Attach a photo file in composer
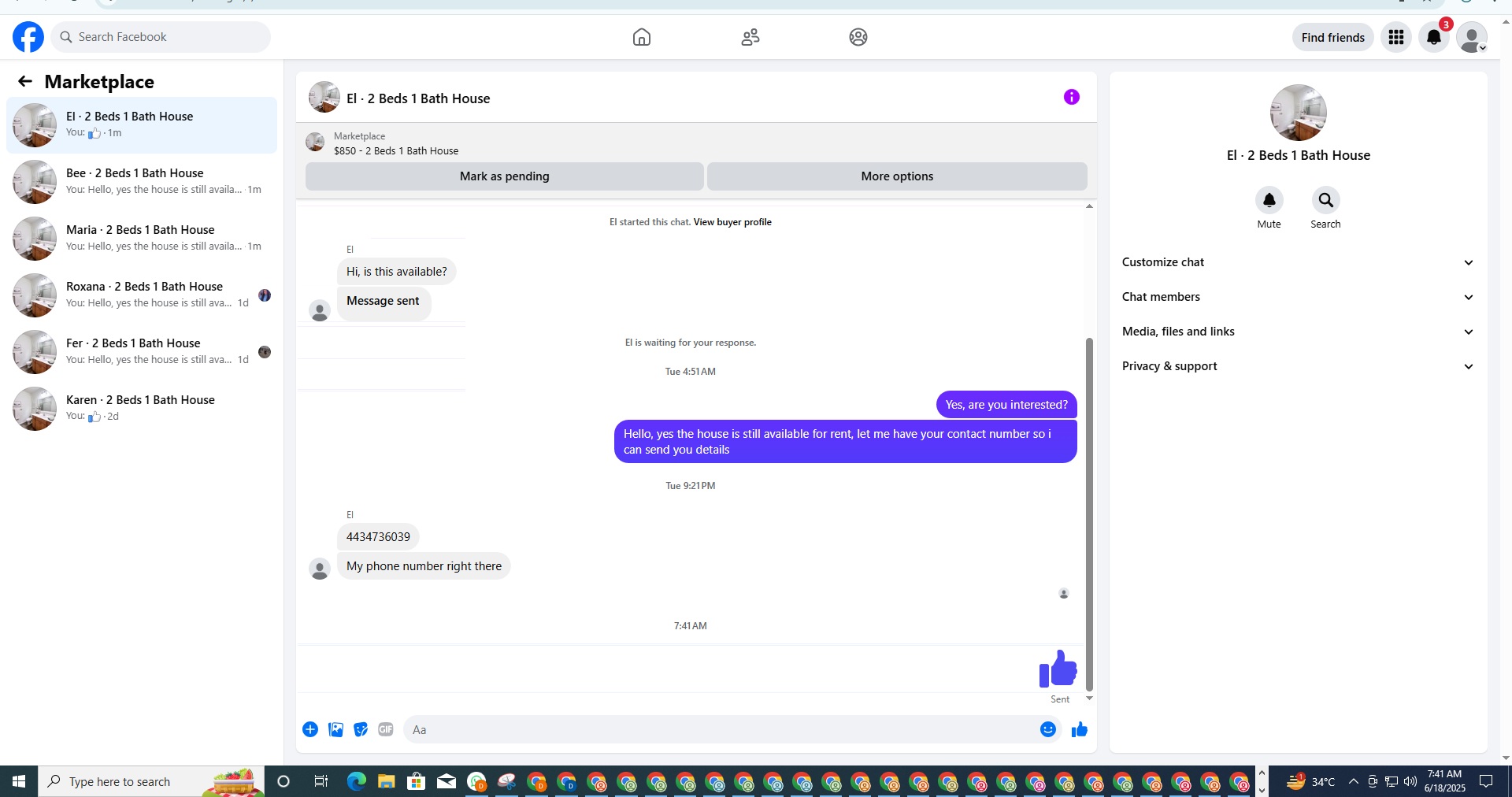Screen dimensions: 1512x797 click(336, 729)
